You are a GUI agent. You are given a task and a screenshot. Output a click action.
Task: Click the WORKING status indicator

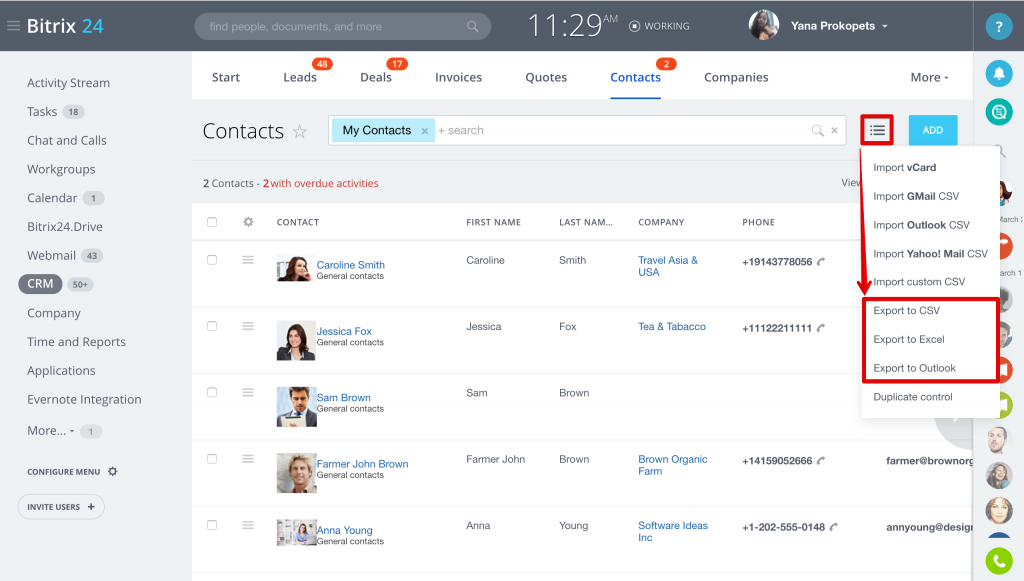point(659,26)
